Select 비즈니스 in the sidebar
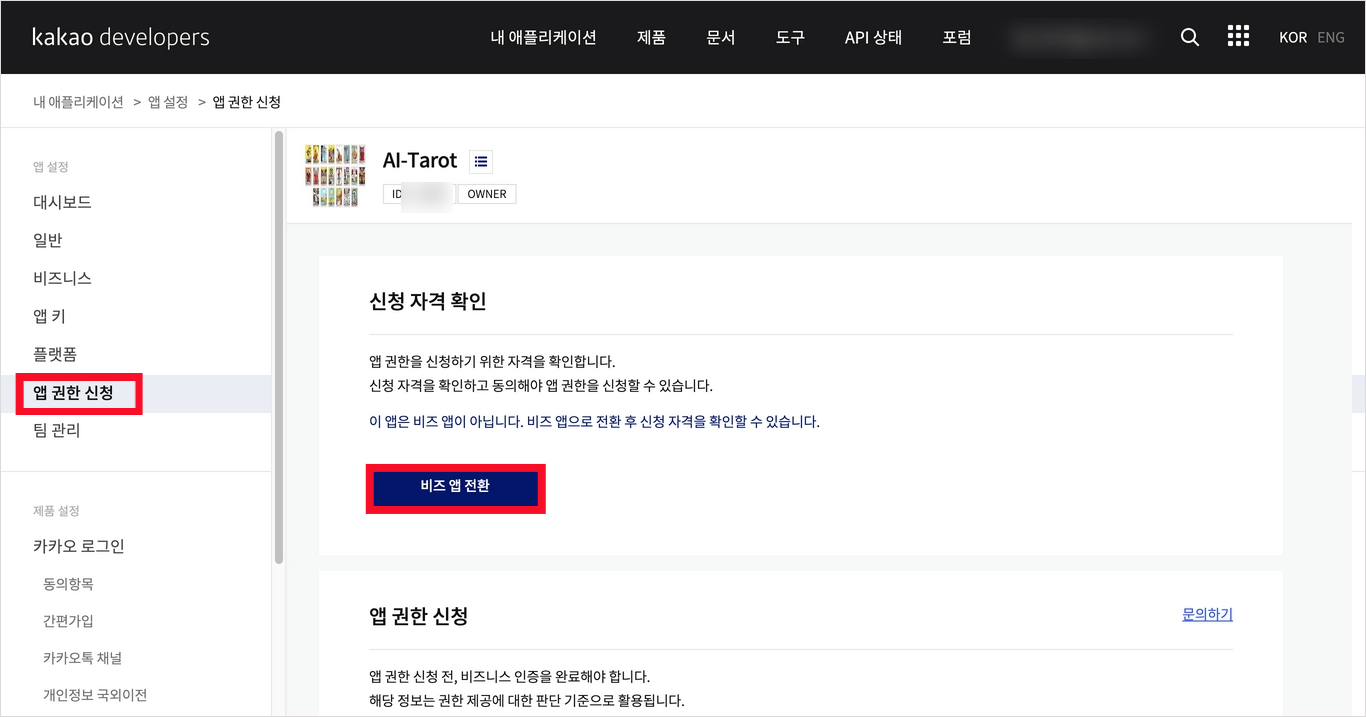The image size is (1366, 717). tap(62, 278)
